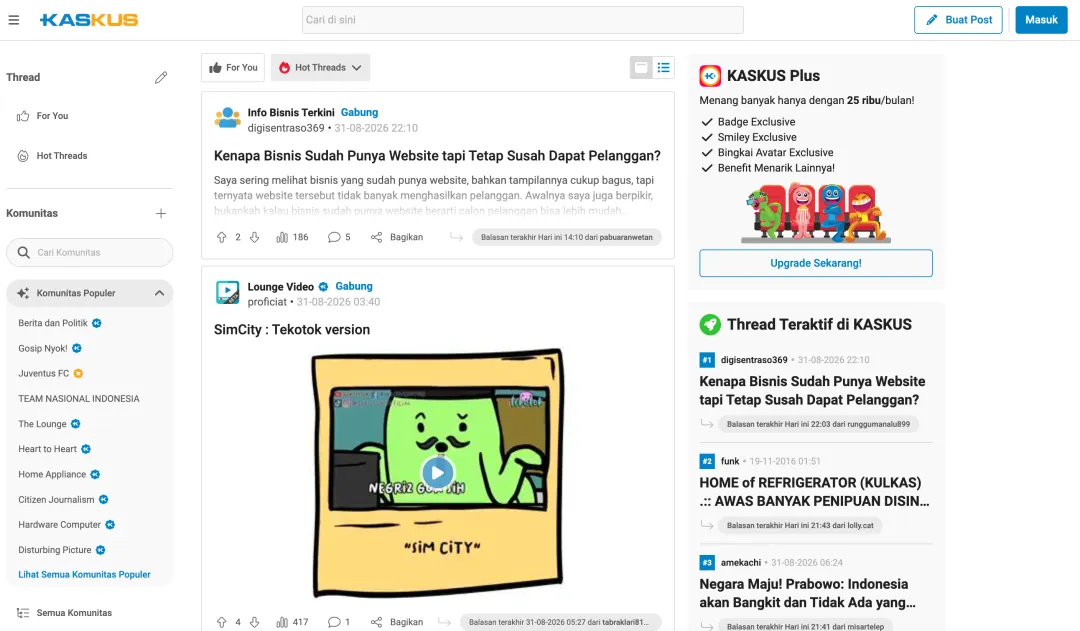Open user proficiat profile

tap(267, 302)
